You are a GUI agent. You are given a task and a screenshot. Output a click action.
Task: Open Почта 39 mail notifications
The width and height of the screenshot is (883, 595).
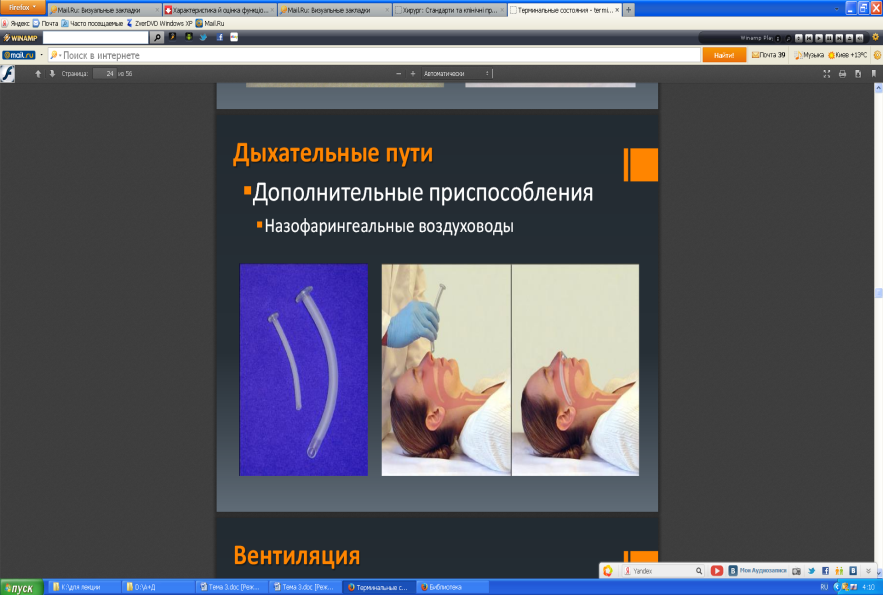(x=768, y=55)
